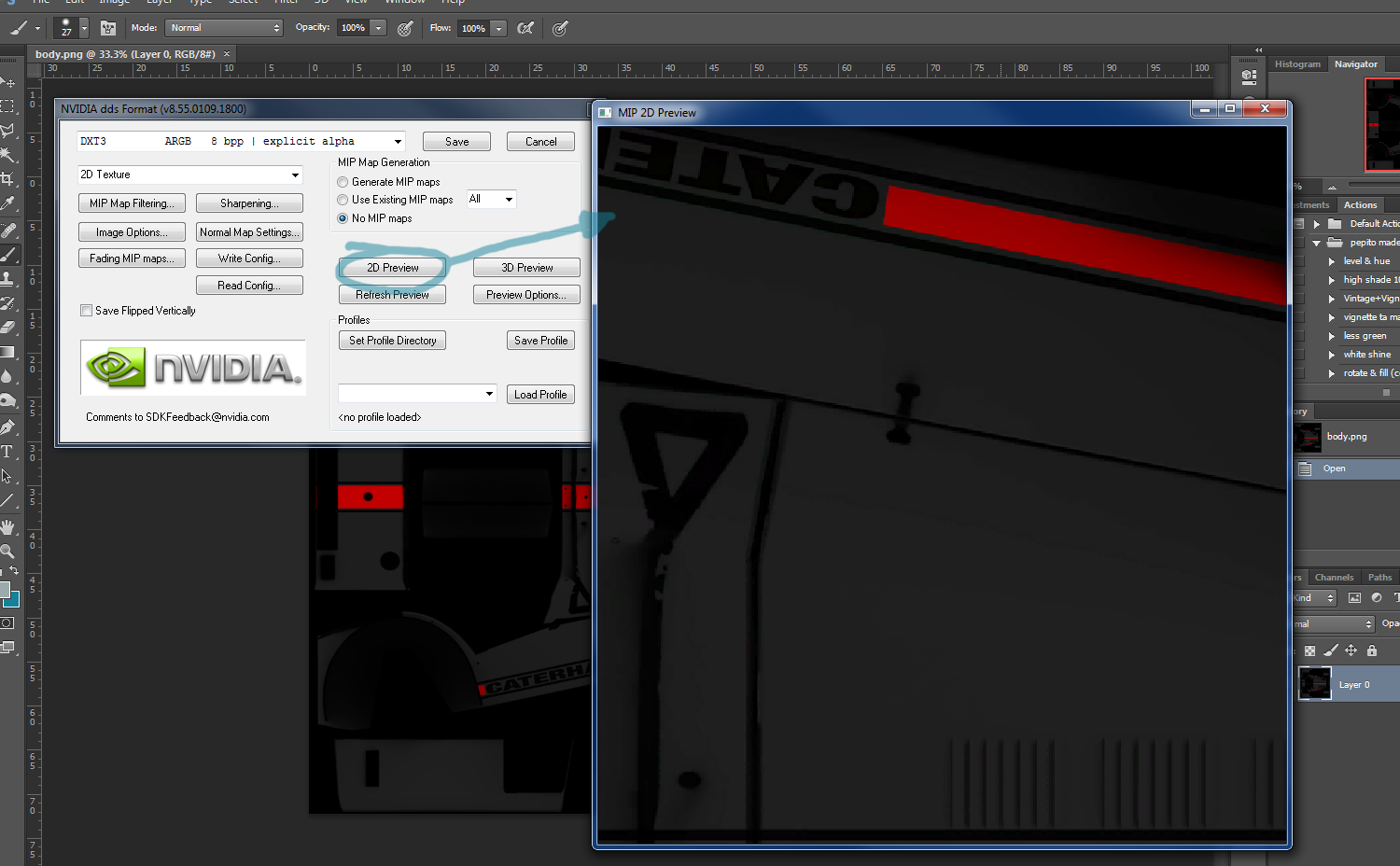Select the Move tool

pos(9,82)
